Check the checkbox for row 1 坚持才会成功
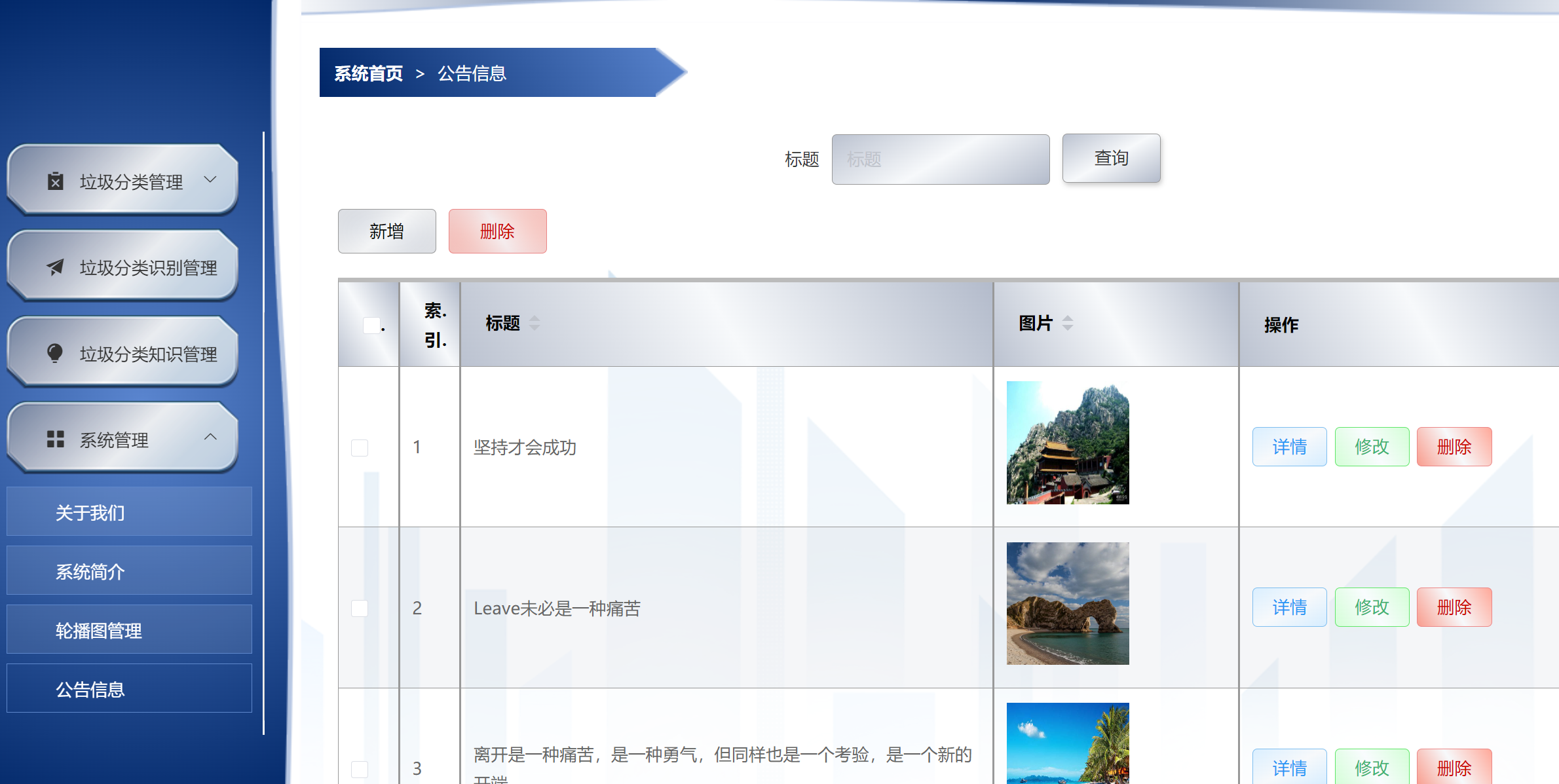Image resolution: width=1559 pixels, height=784 pixels. pyautogui.click(x=360, y=447)
